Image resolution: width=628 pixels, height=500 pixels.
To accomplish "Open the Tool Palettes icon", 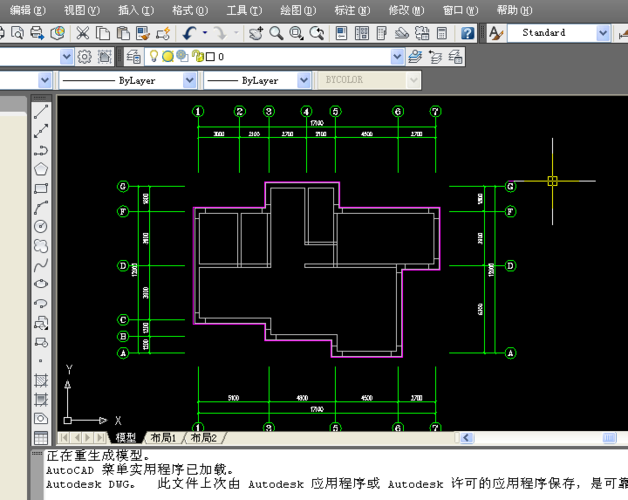I will point(382,33).
